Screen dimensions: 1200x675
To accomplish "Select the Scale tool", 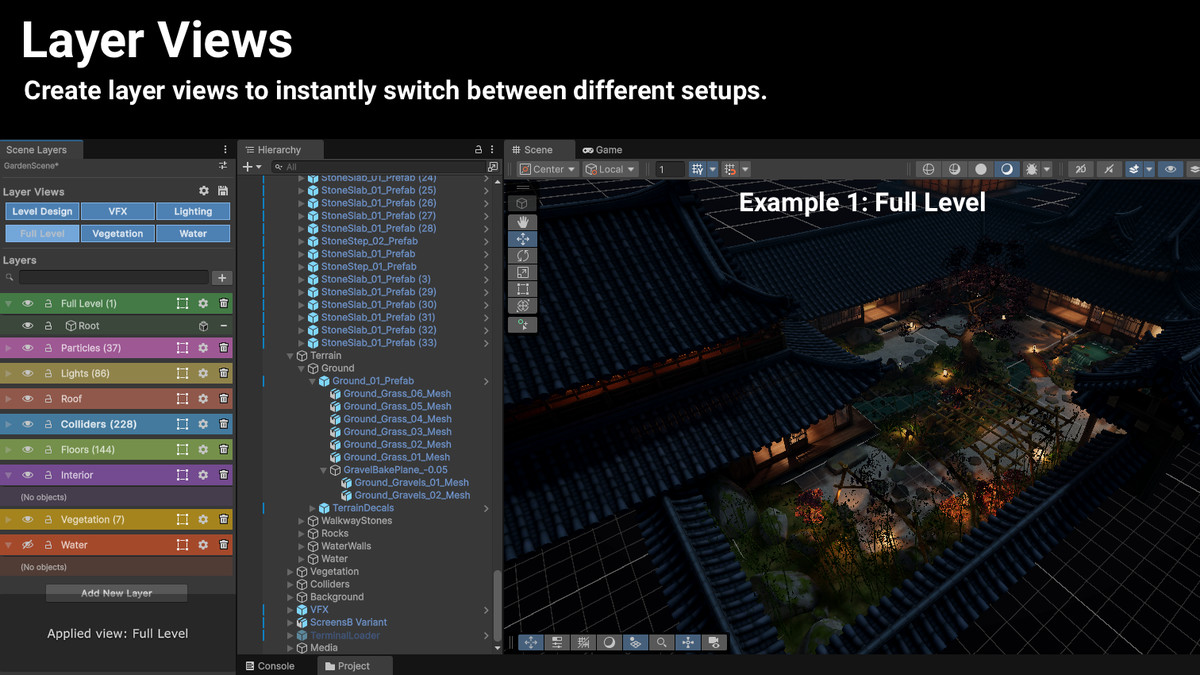I will [x=523, y=273].
